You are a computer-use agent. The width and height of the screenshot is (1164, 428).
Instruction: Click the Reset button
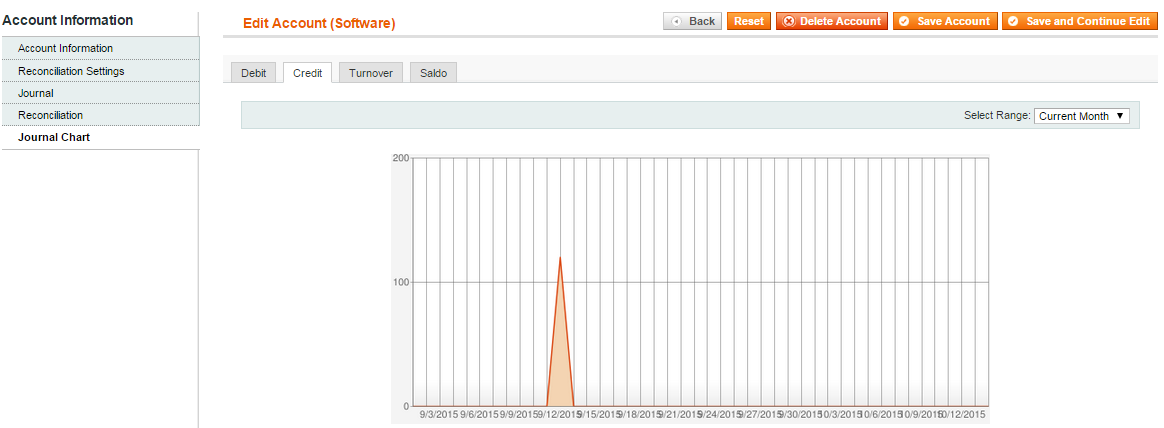tap(748, 21)
